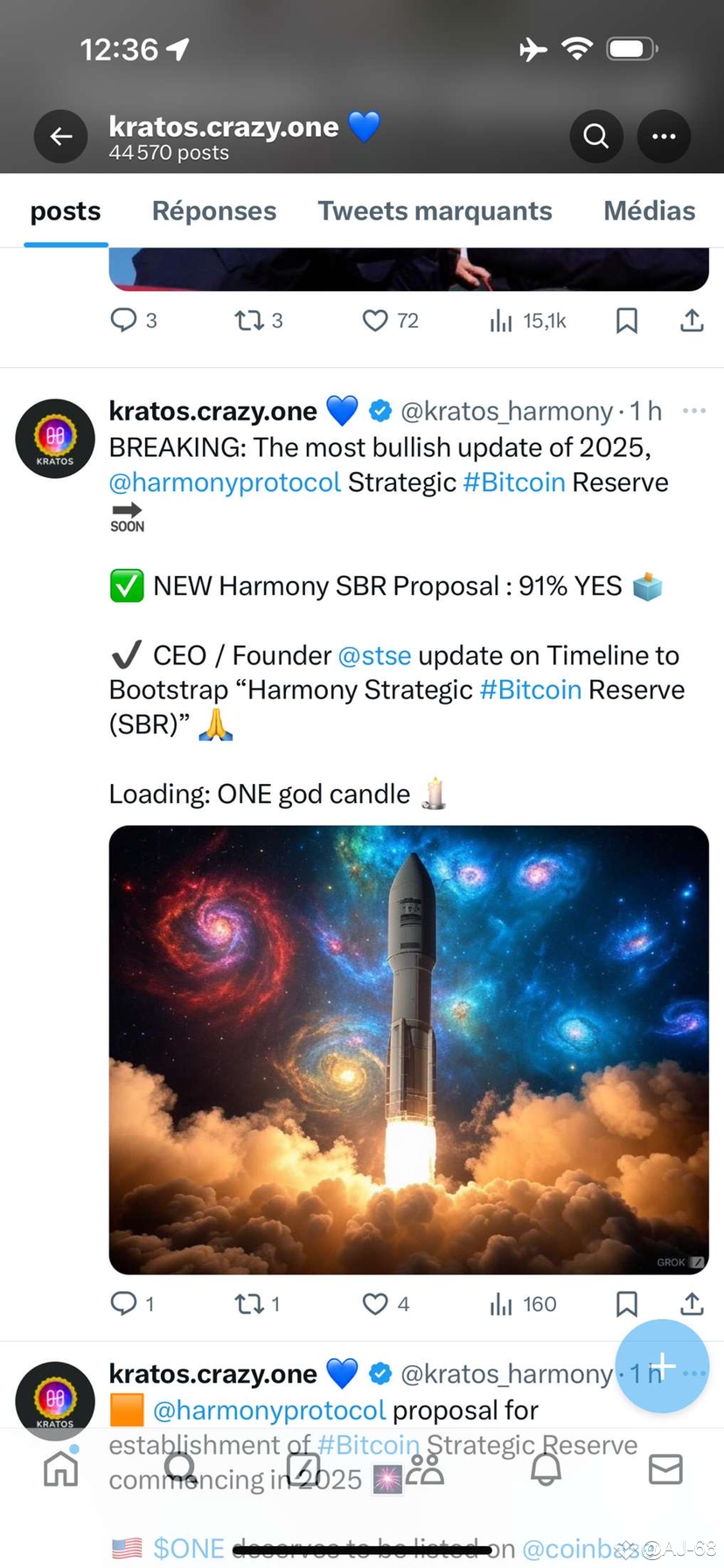Screen dimensions: 724x1568
Task: Retweet the breaking news post
Action: coord(247,1303)
